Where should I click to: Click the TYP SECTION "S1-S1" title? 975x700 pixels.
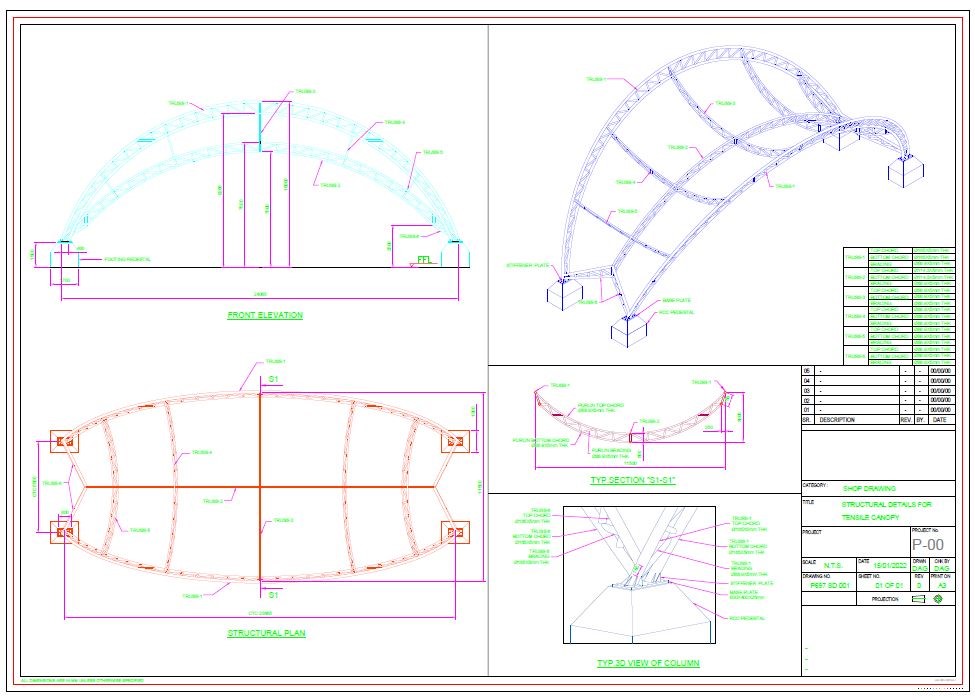633,481
